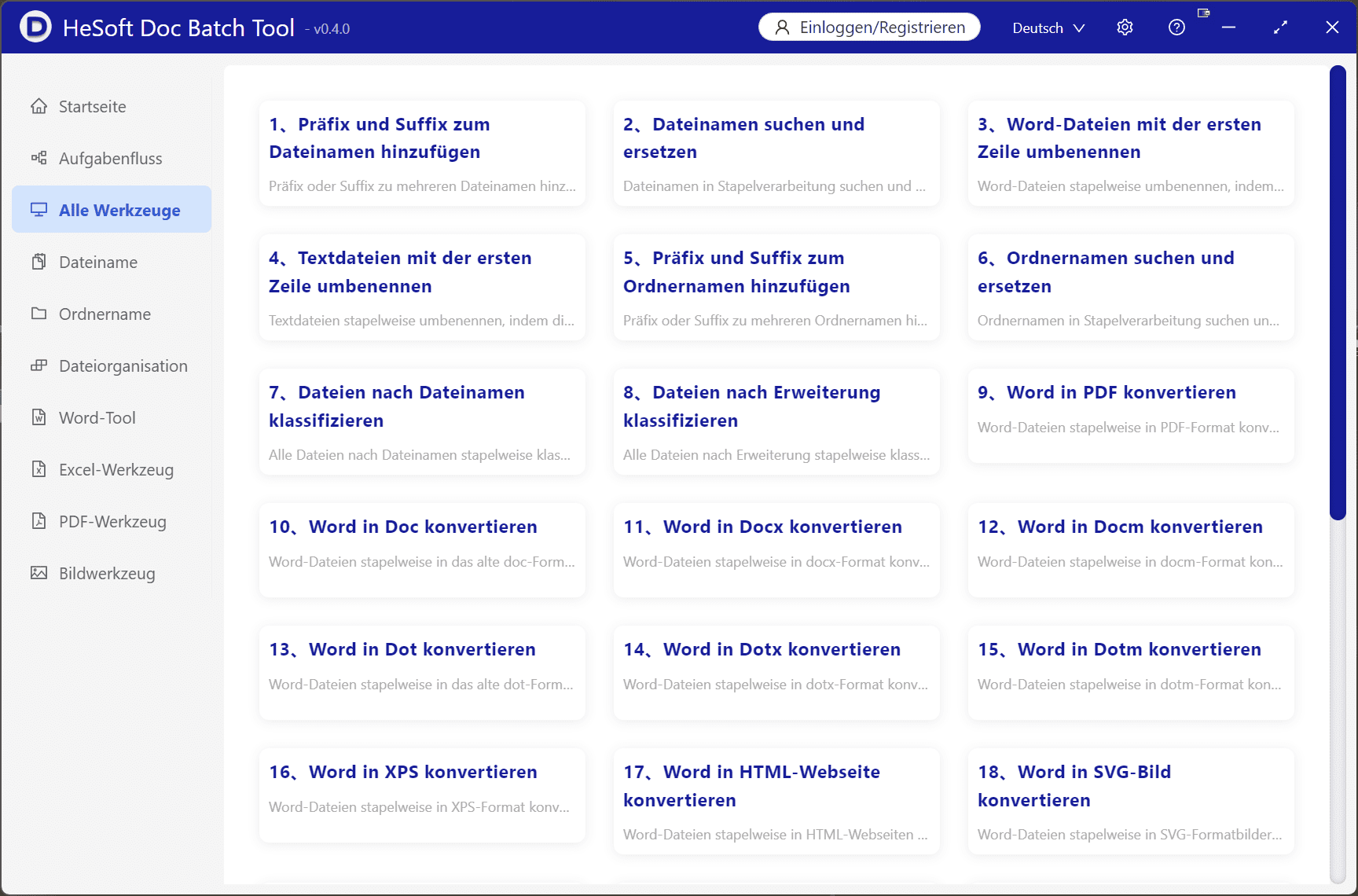Image resolution: width=1358 pixels, height=896 pixels.
Task: Open tool 12 Word in Docm konvertieren
Action: tap(1131, 550)
